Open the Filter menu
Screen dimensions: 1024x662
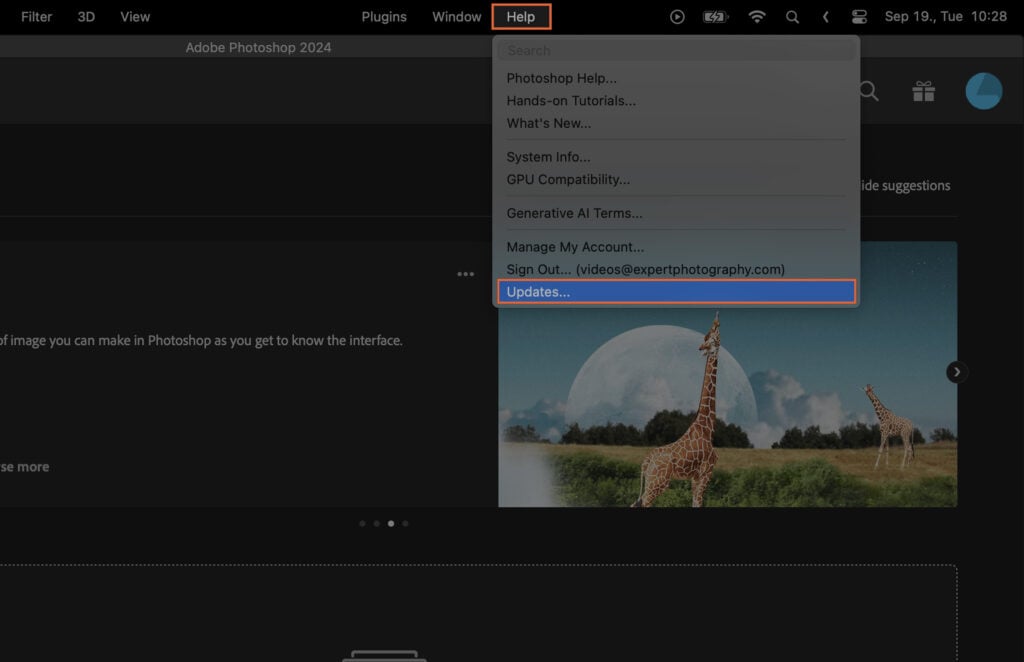(36, 16)
